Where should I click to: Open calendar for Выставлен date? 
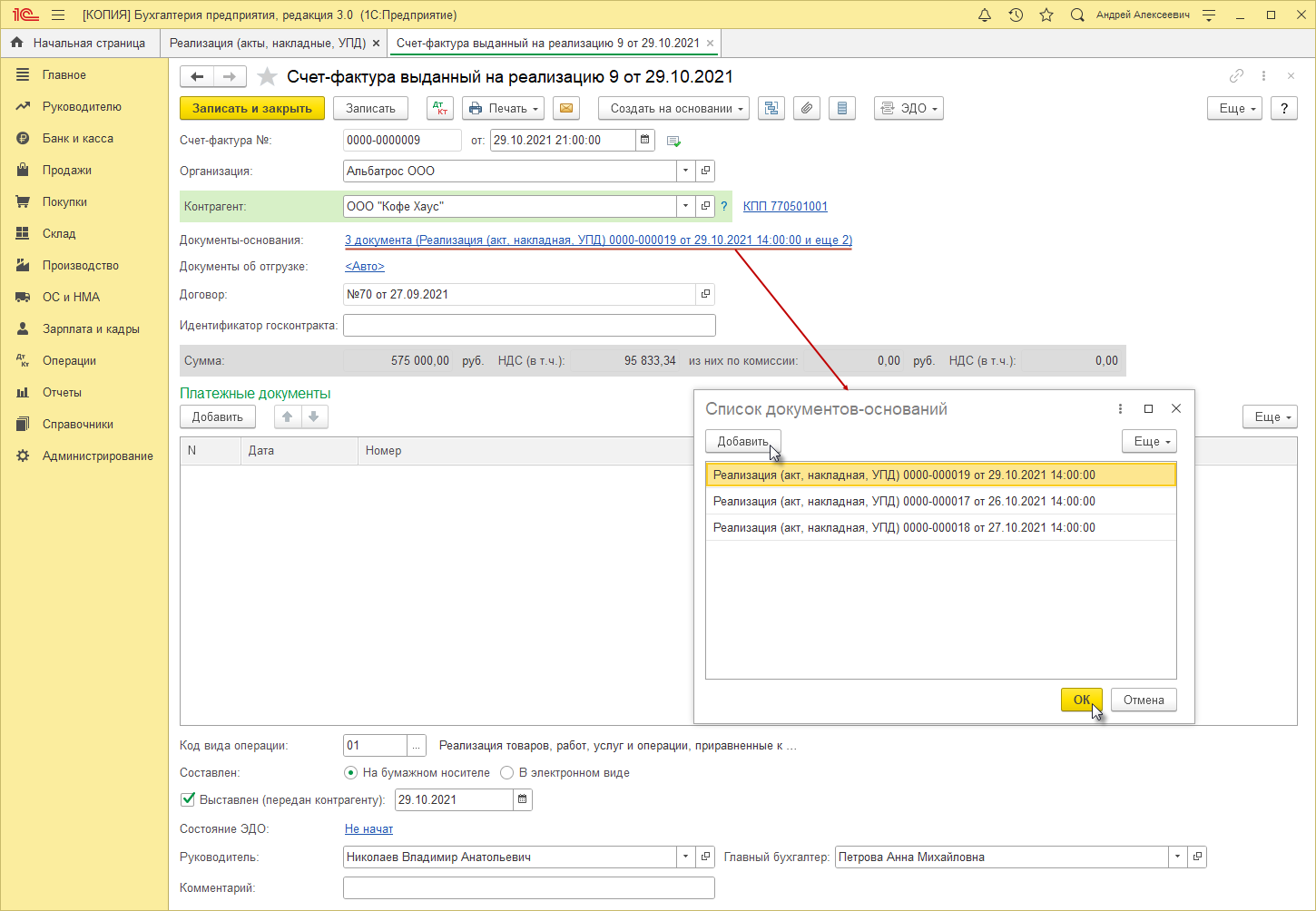coord(523,799)
